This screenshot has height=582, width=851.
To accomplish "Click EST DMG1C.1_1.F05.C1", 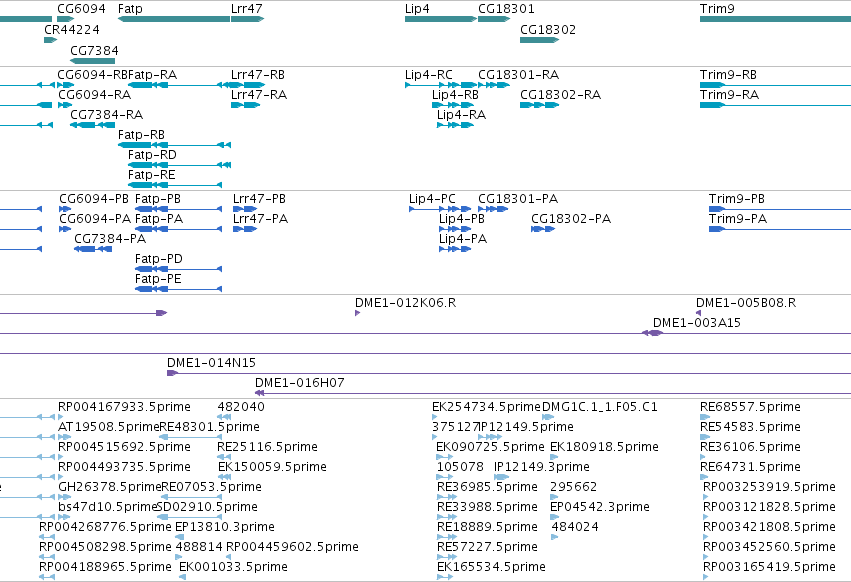I will coord(600,407).
